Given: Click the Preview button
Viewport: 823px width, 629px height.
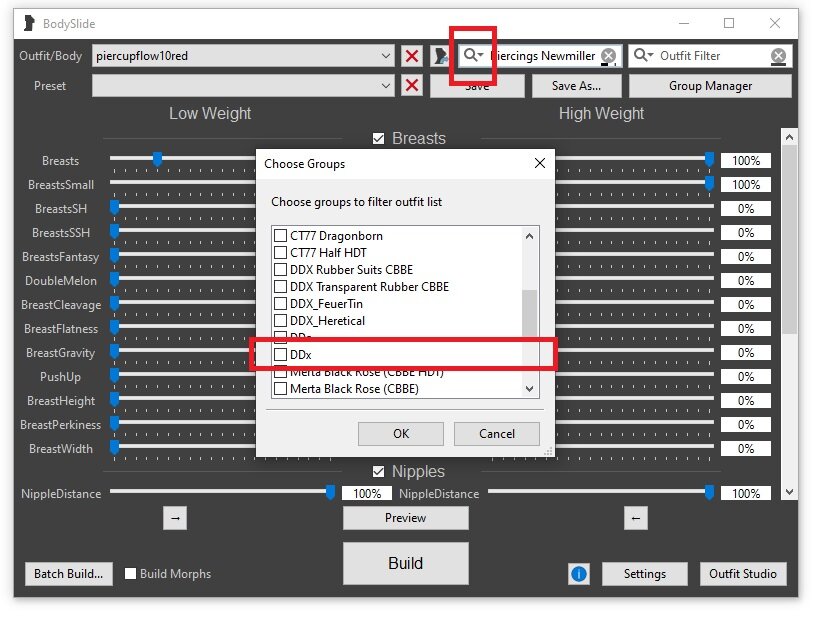Looking at the screenshot, I should [x=406, y=518].
